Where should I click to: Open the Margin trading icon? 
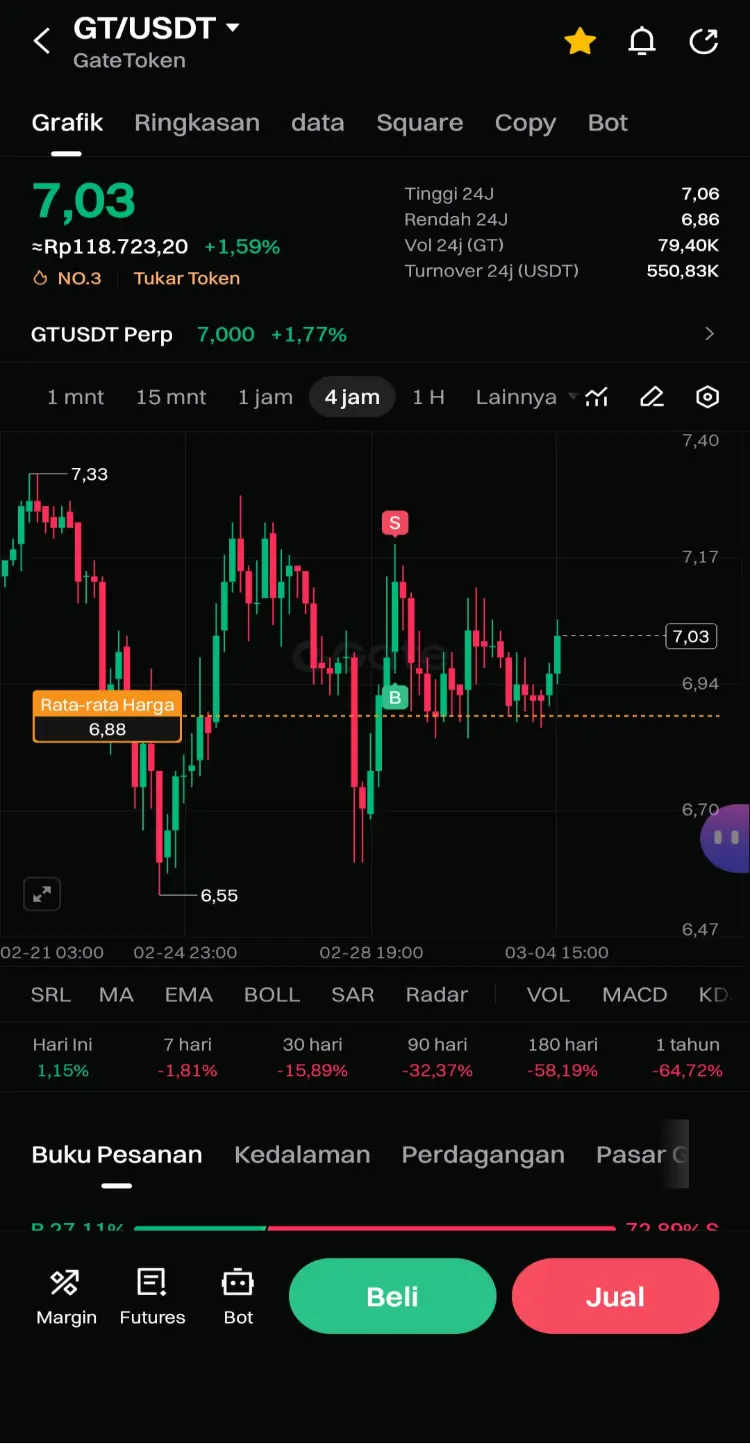[66, 1296]
